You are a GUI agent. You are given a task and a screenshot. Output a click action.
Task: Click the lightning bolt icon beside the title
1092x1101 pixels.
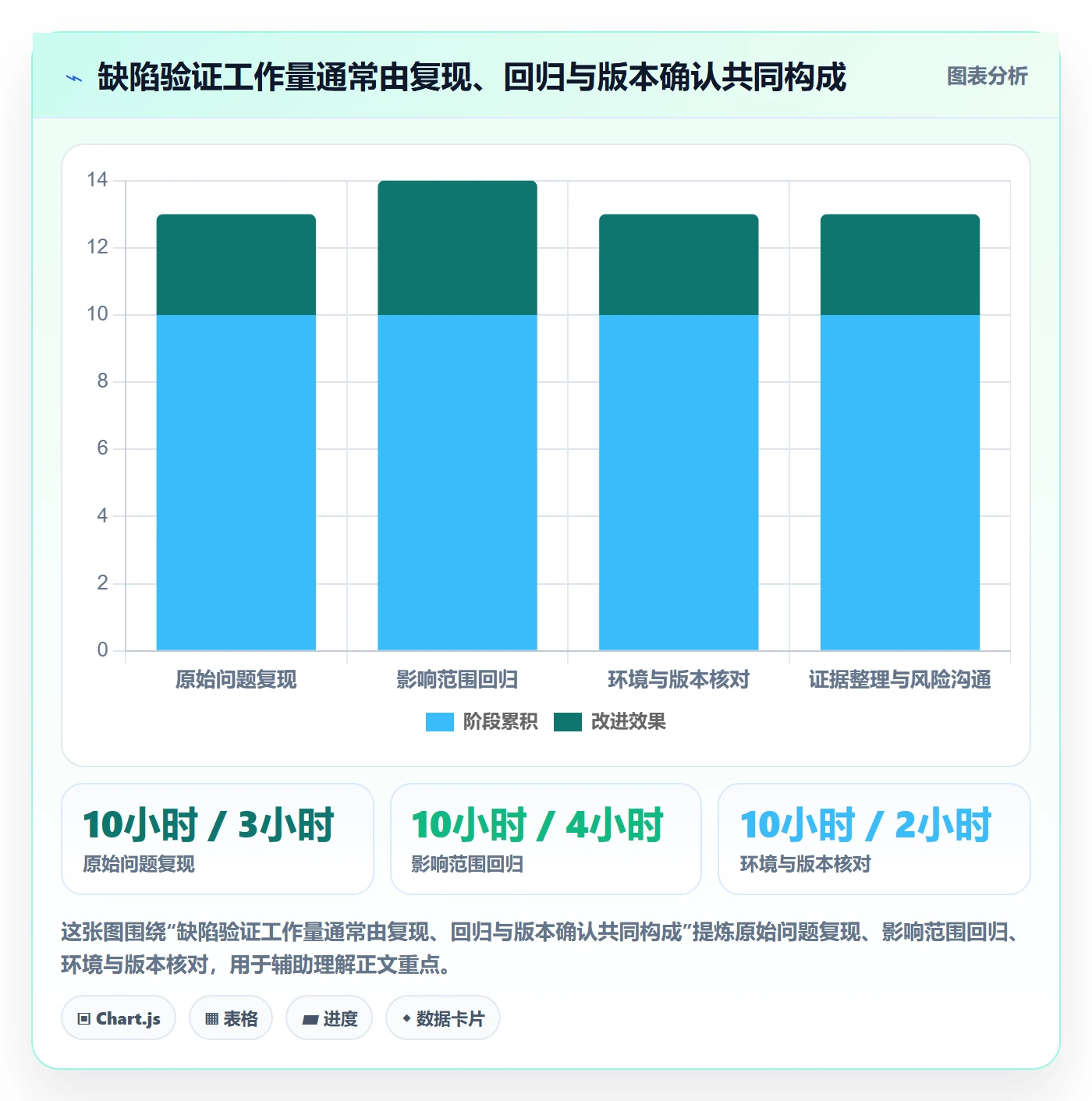pyautogui.click(x=74, y=78)
